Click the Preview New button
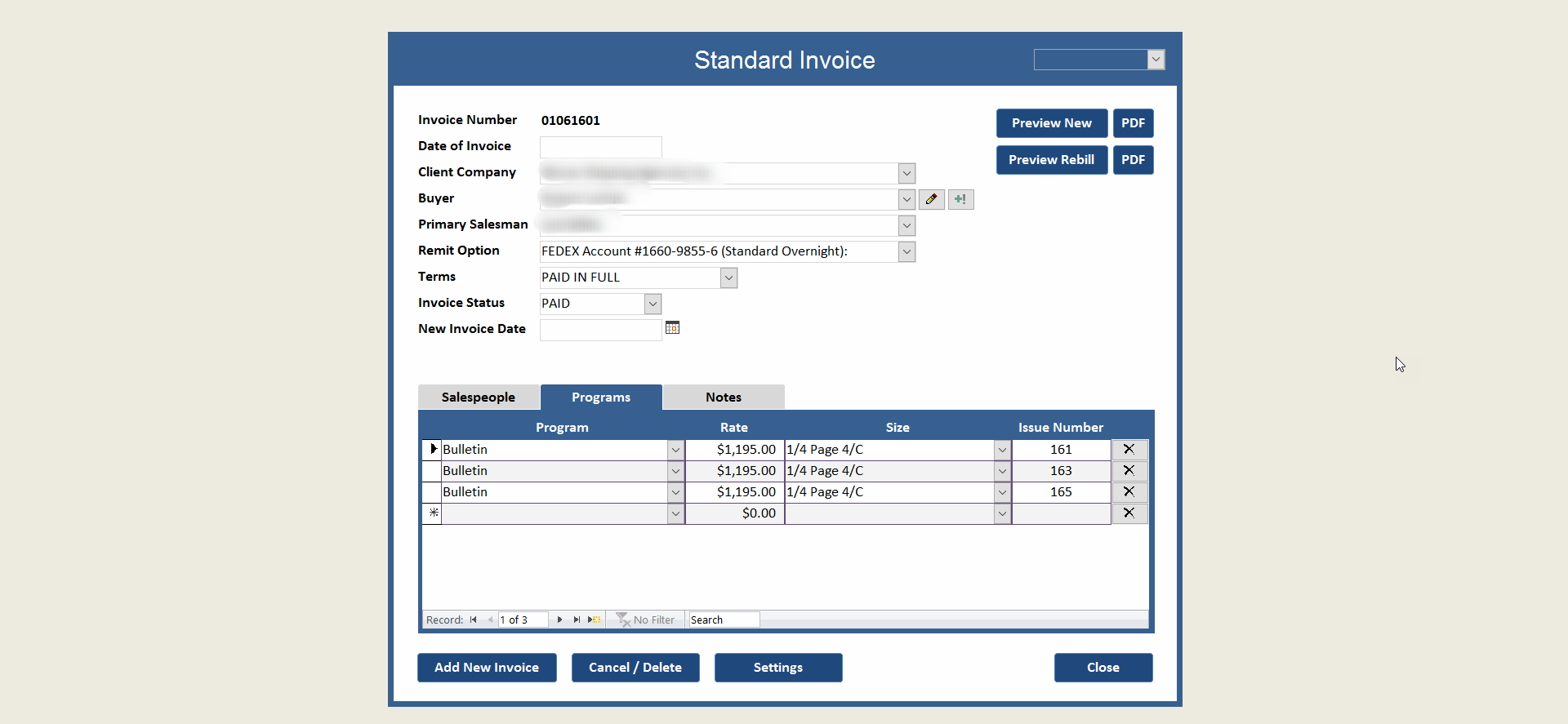Image resolution: width=1568 pixels, height=724 pixels. tap(1052, 123)
